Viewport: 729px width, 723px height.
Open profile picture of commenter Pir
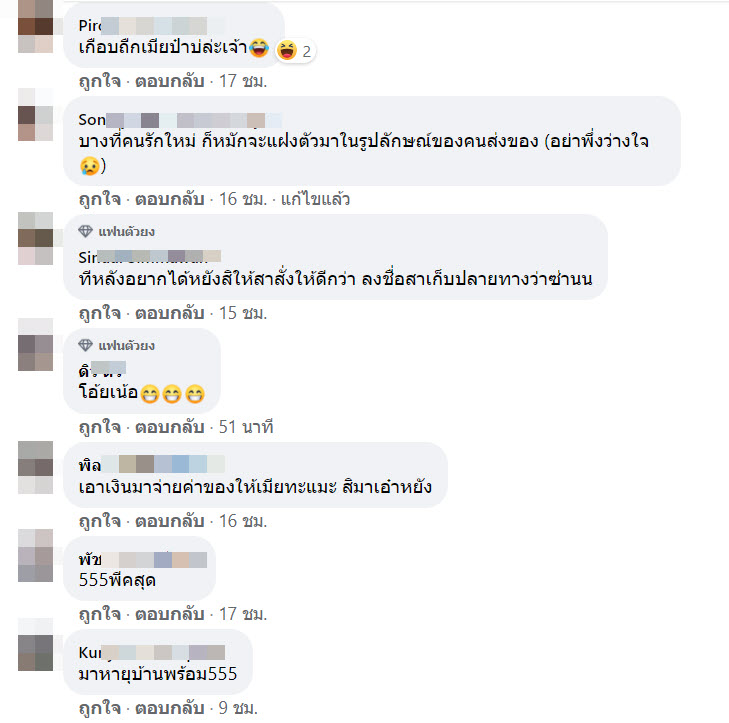(x=35, y=26)
